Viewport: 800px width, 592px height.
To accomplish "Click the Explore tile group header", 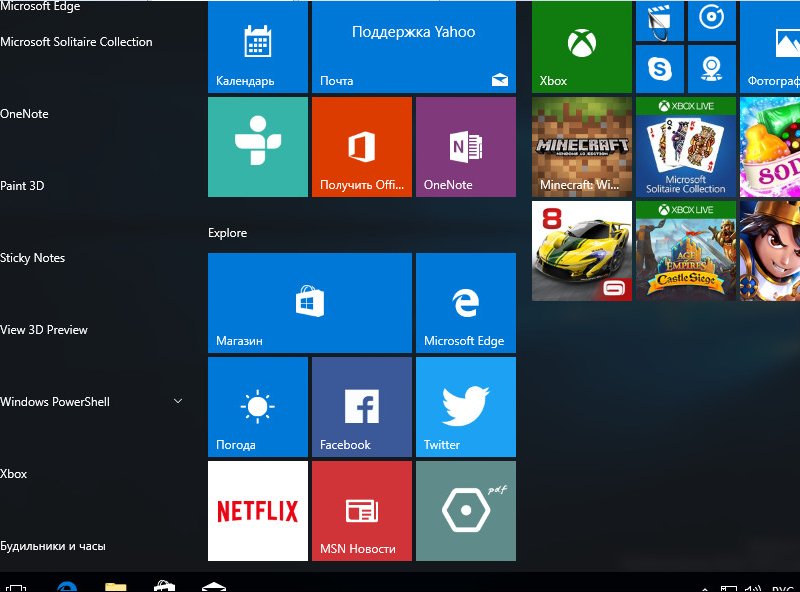I will coord(228,233).
